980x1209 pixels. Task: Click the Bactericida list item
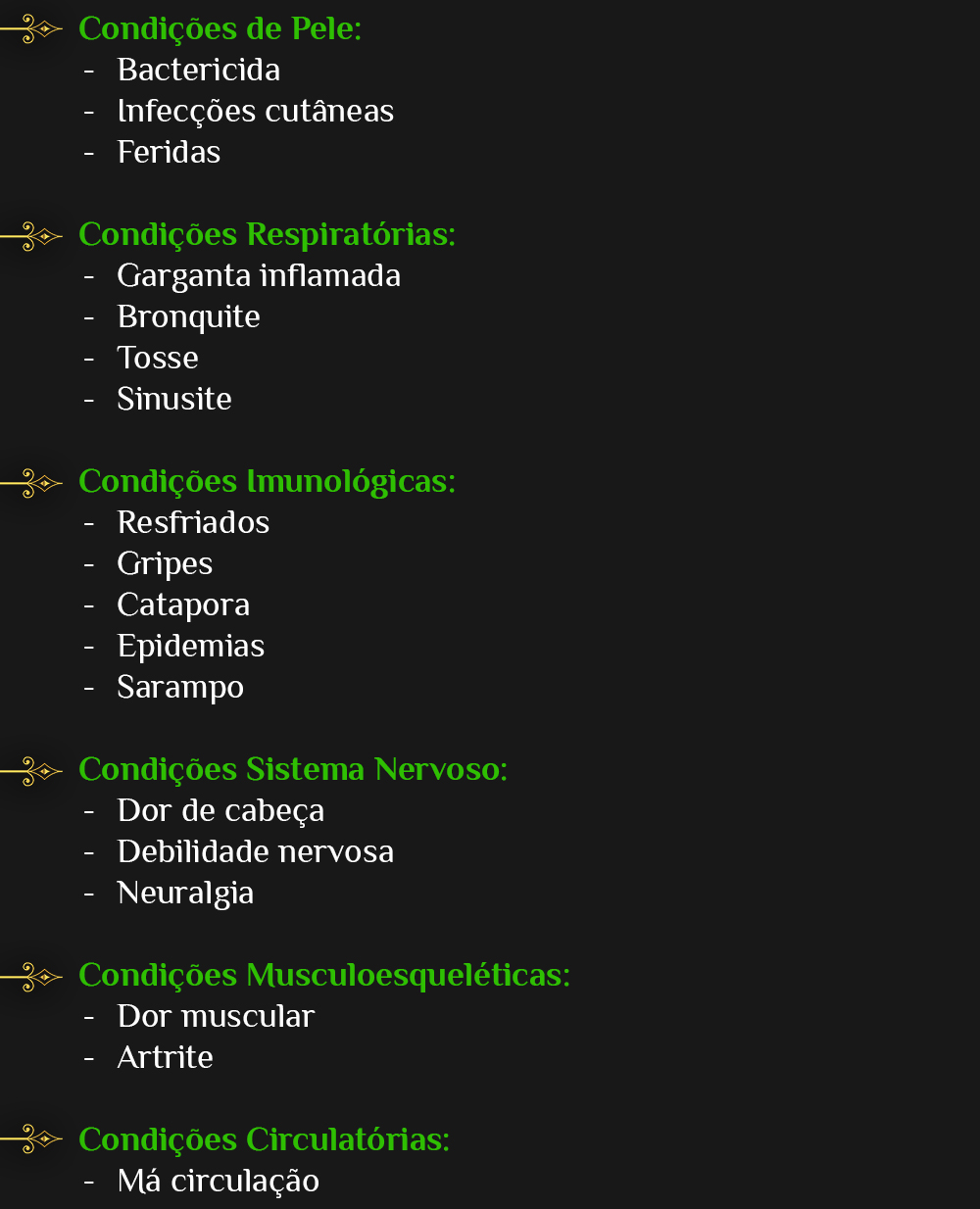click(198, 71)
